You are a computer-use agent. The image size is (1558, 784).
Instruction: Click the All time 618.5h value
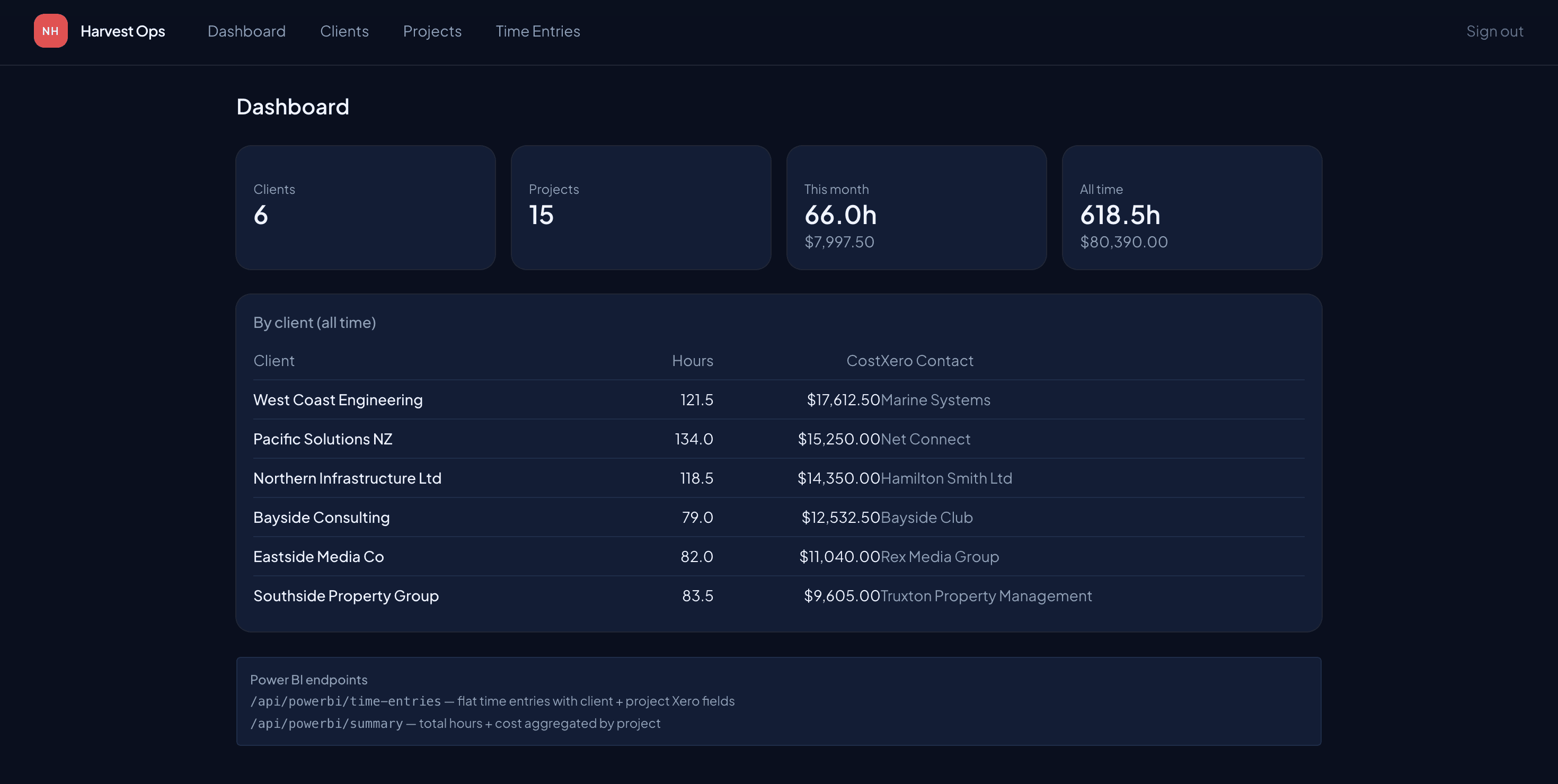click(x=1120, y=215)
